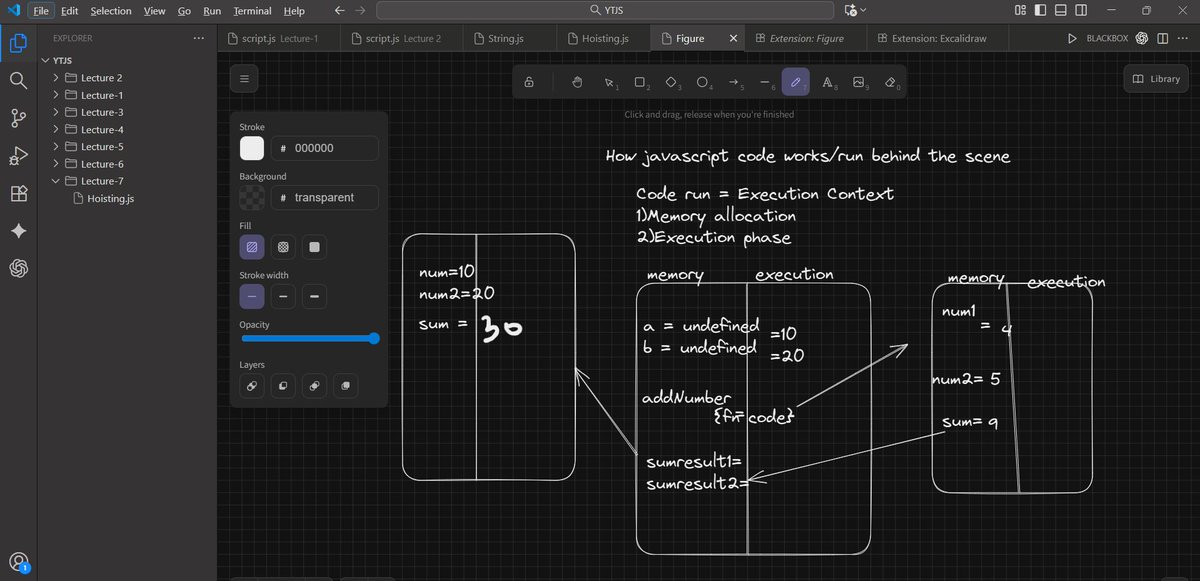Collapse the Lecture-7 folder

pos(56,181)
